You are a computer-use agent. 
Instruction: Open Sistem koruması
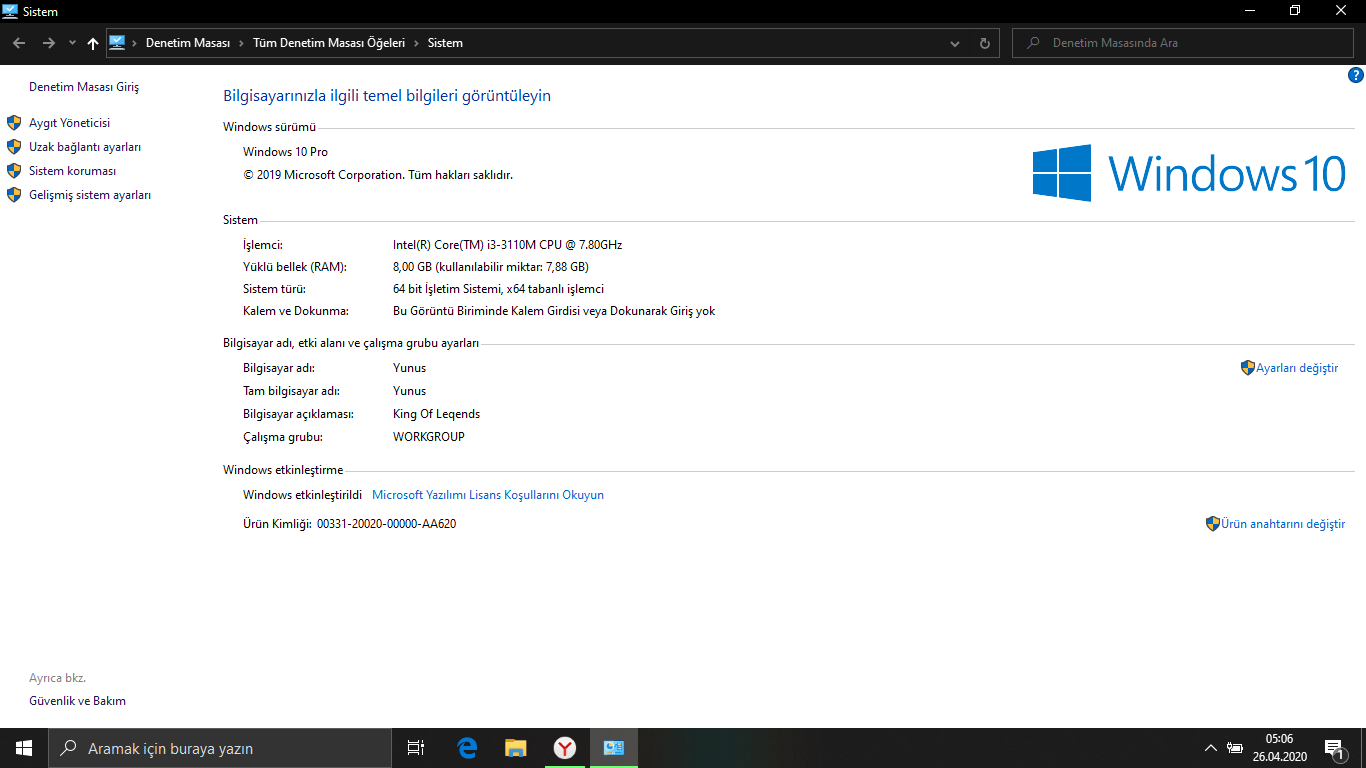tap(72, 171)
